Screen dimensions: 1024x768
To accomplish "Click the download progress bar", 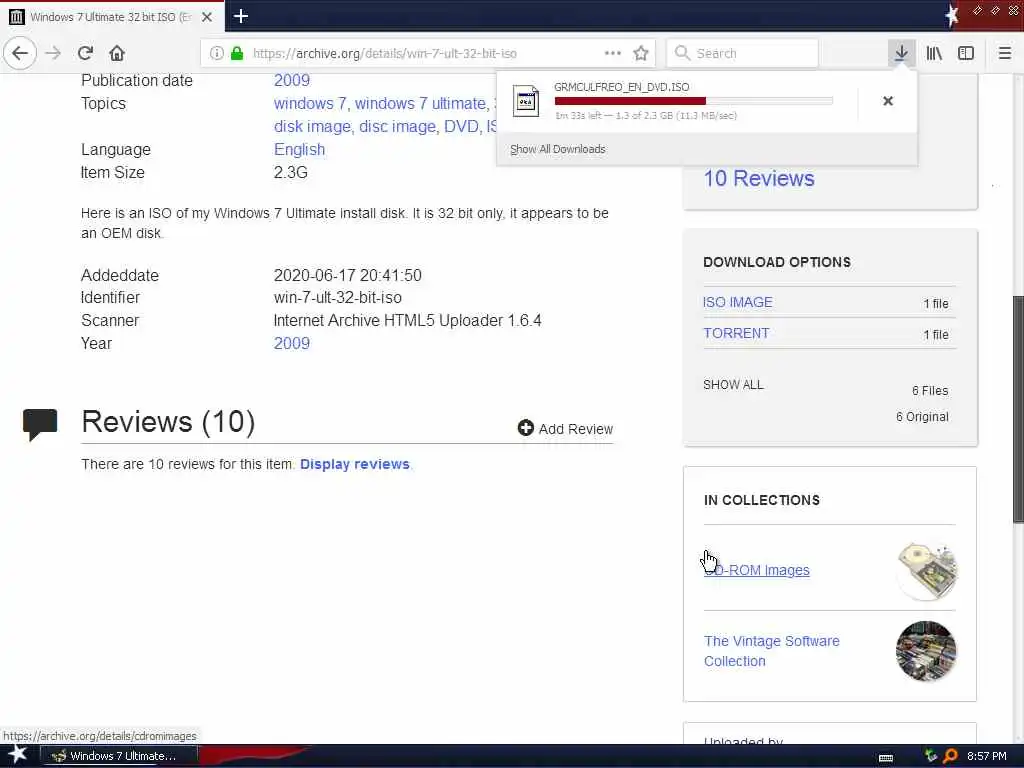I will tap(694, 101).
